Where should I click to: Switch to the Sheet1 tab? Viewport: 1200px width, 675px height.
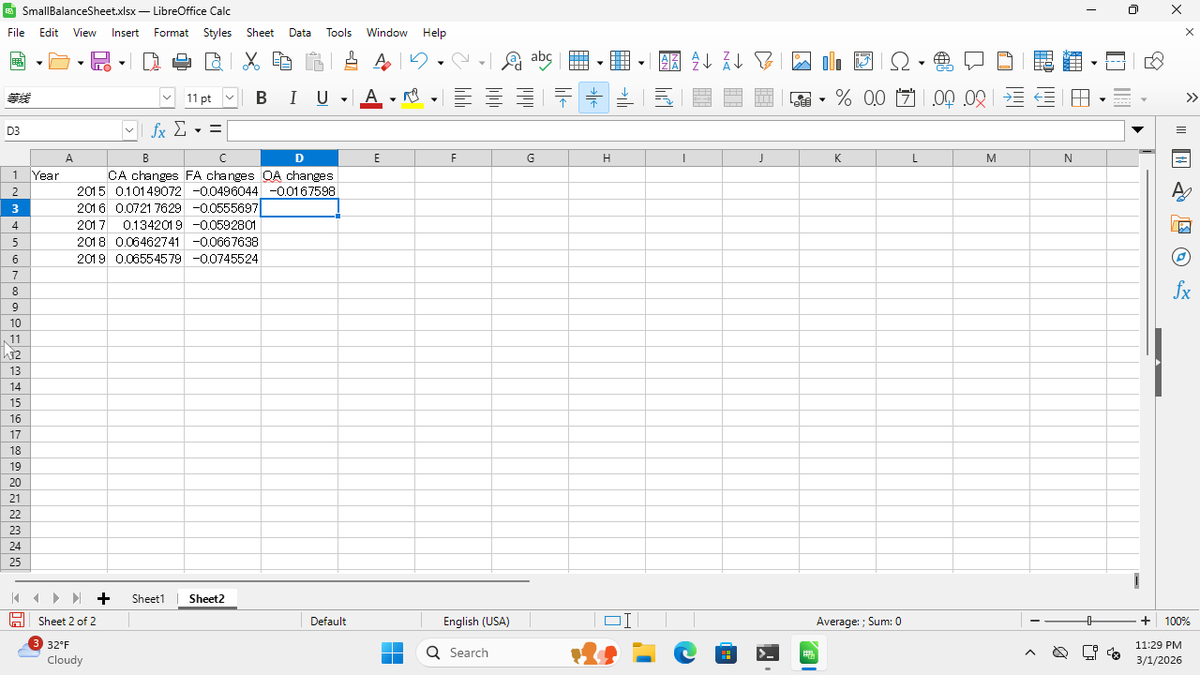click(x=148, y=598)
